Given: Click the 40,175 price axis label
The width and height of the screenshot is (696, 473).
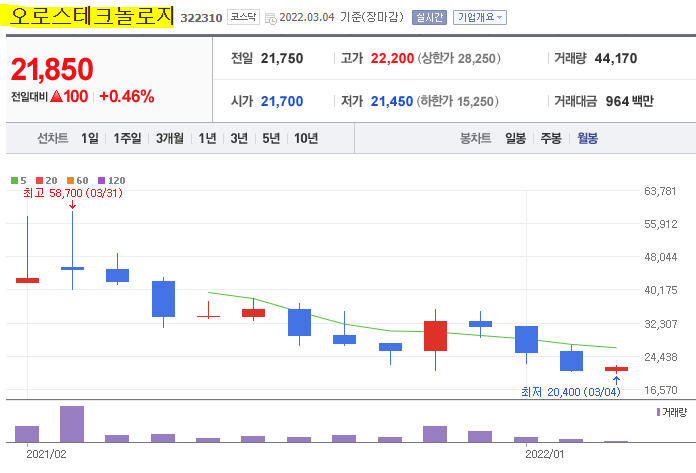Looking at the screenshot, I should click(x=660, y=290).
